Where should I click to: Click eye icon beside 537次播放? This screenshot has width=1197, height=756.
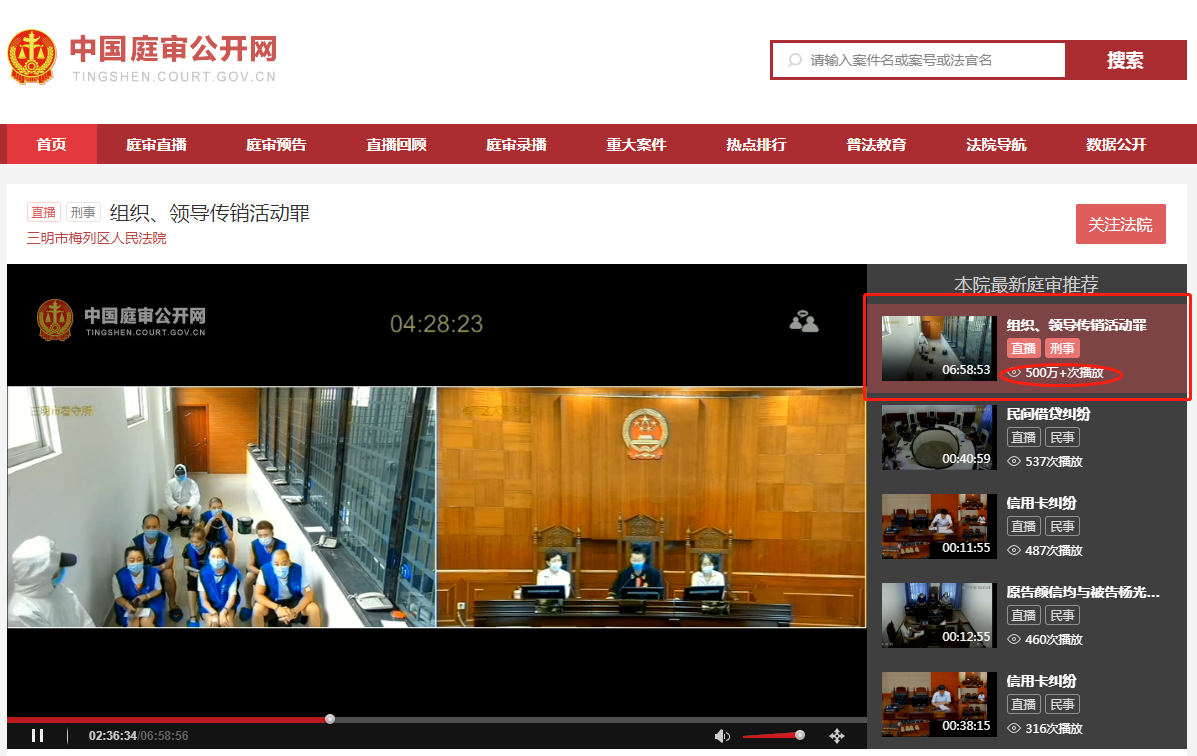coord(1014,462)
